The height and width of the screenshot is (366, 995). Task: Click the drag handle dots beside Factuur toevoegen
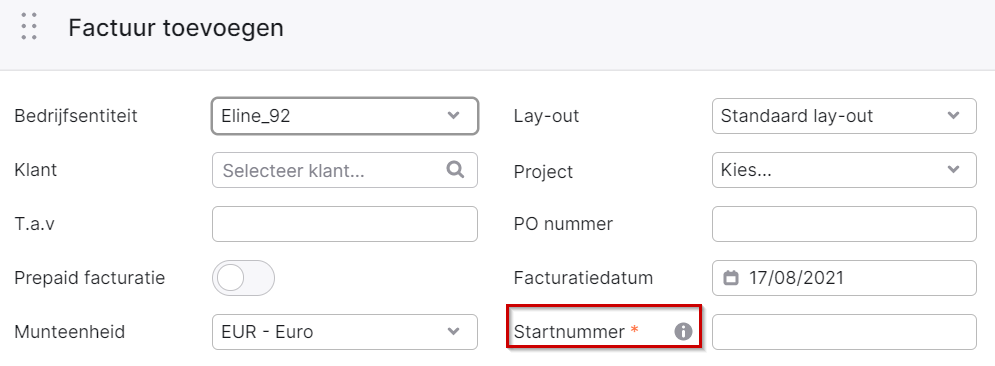[29, 27]
